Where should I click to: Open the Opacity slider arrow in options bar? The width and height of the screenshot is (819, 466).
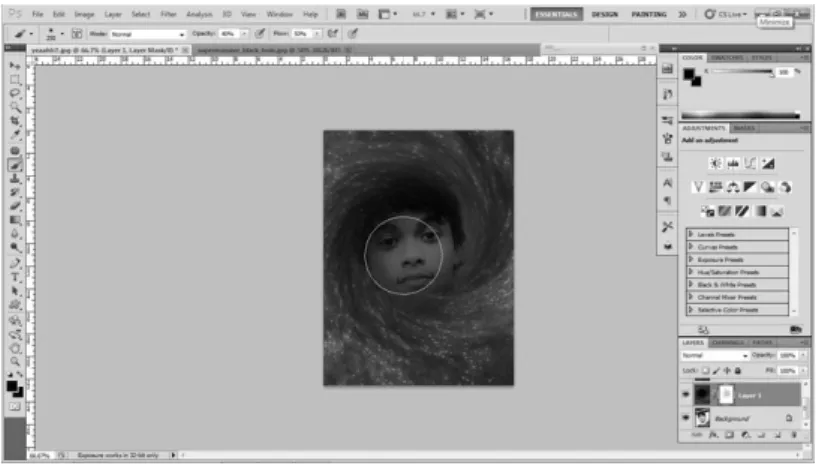pos(244,34)
